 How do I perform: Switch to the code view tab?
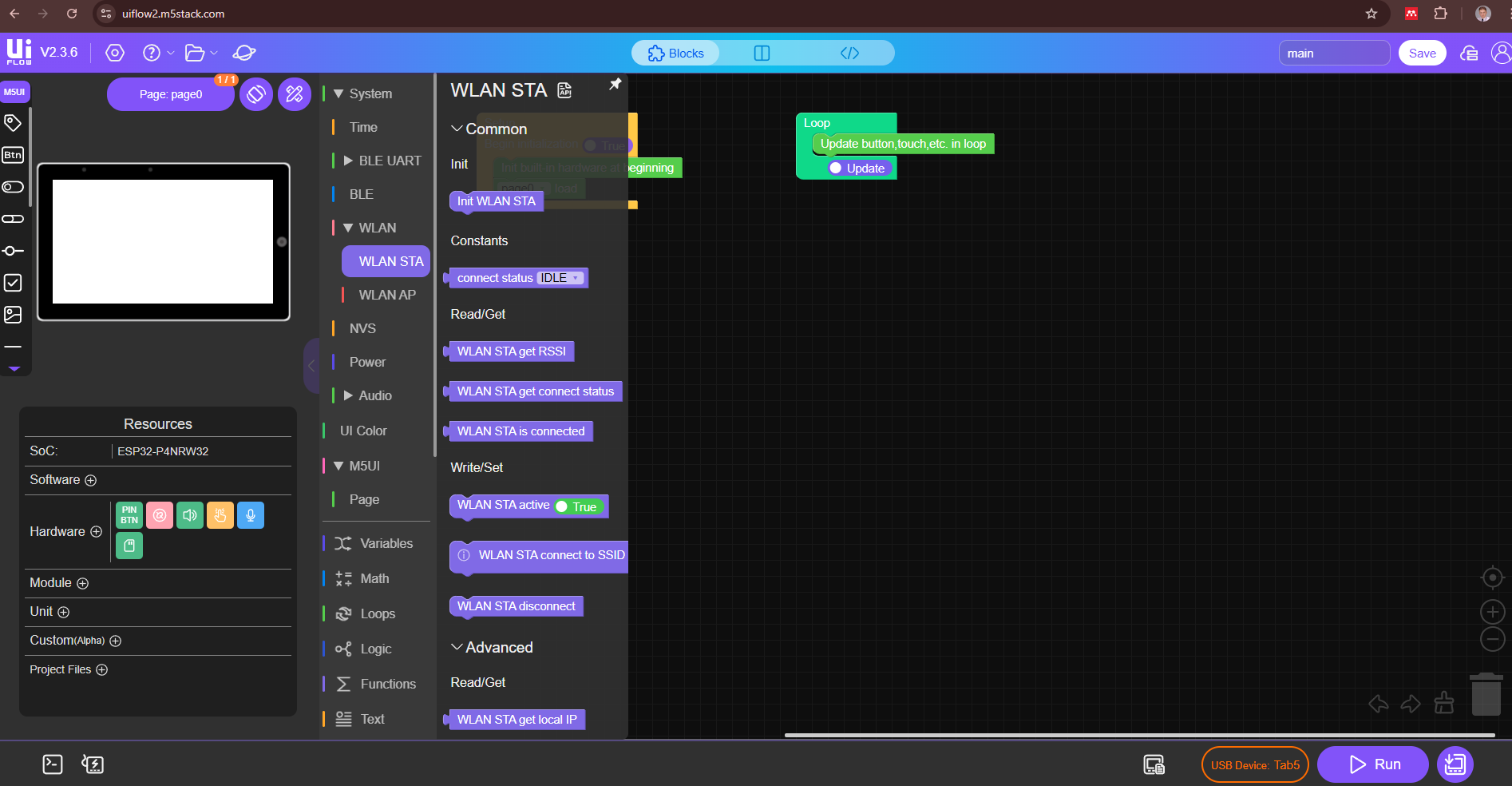[849, 54]
